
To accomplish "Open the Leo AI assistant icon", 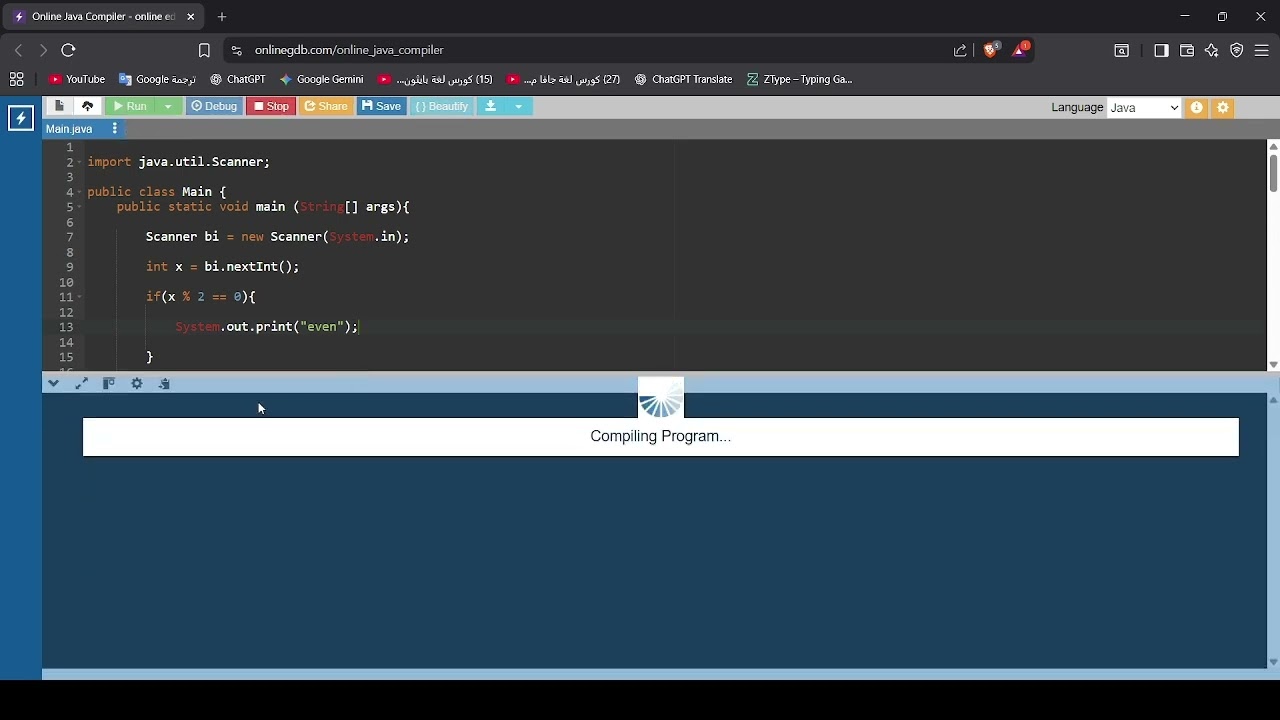I will coord(1212,51).
